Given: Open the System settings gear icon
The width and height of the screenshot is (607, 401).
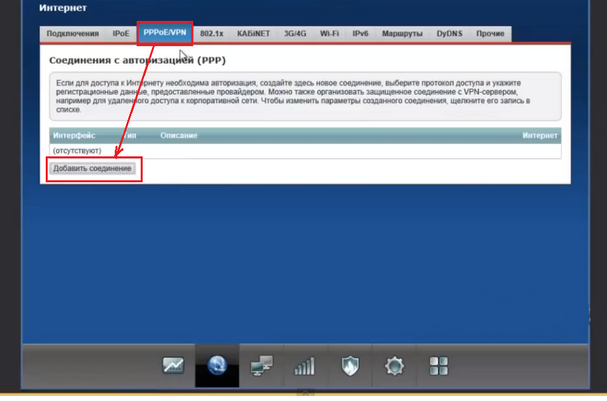Looking at the screenshot, I should [x=394, y=366].
